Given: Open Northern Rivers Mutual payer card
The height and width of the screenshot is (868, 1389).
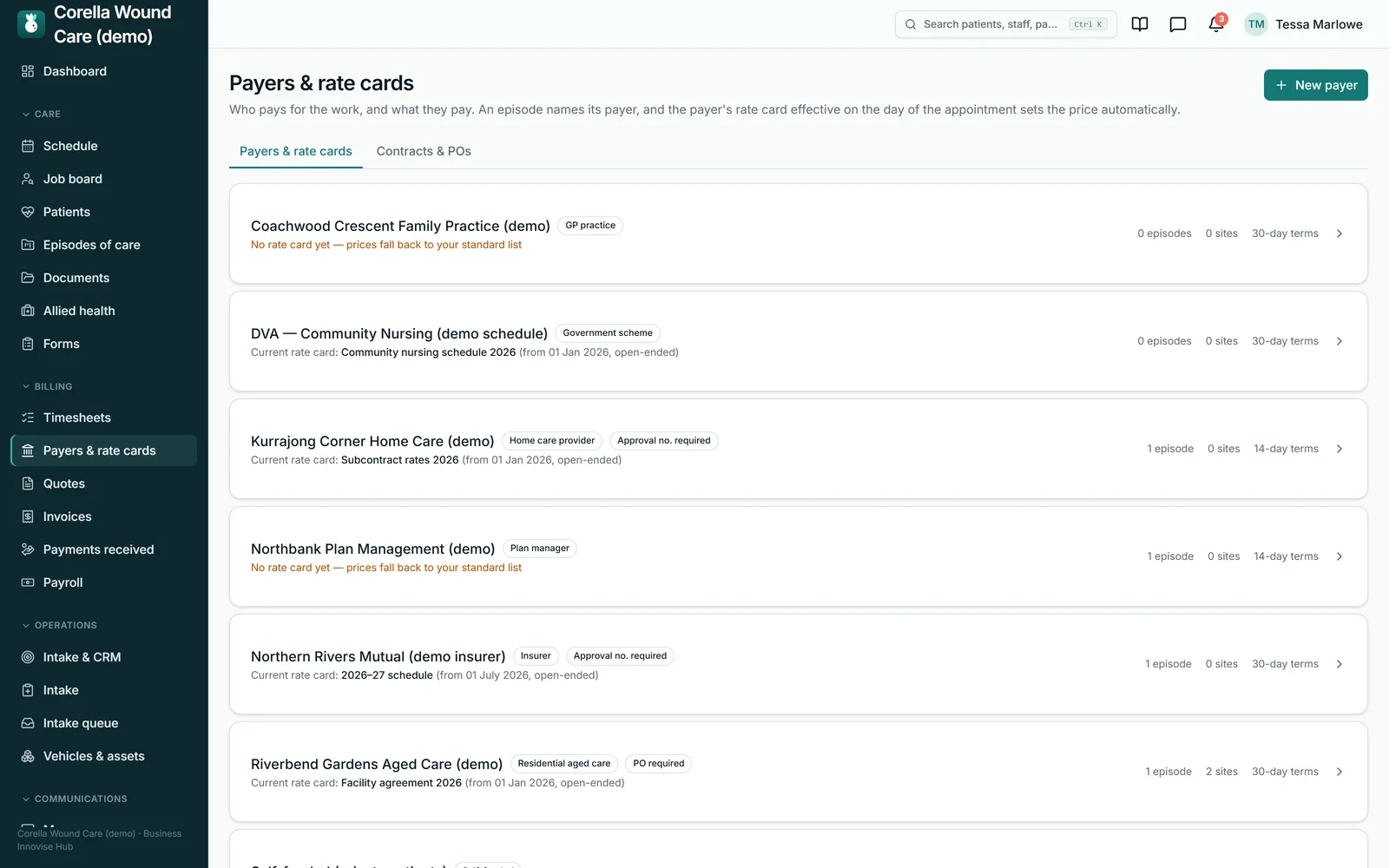Looking at the screenshot, I should 798,664.
